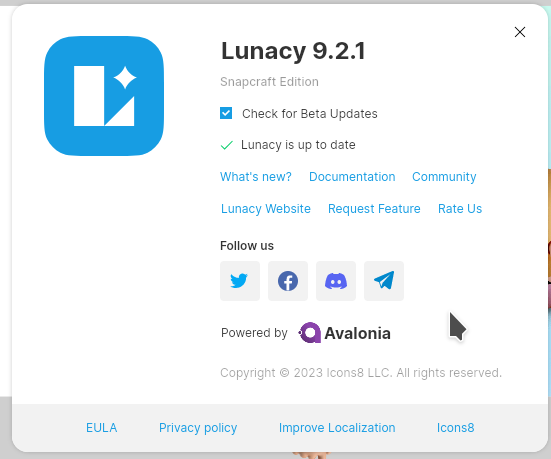The width and height of the screenshot is (551, 459).
Task: Uncheck Check for Beta Updates checkbox
Action: pyautogui.click(x=226, y=113)
